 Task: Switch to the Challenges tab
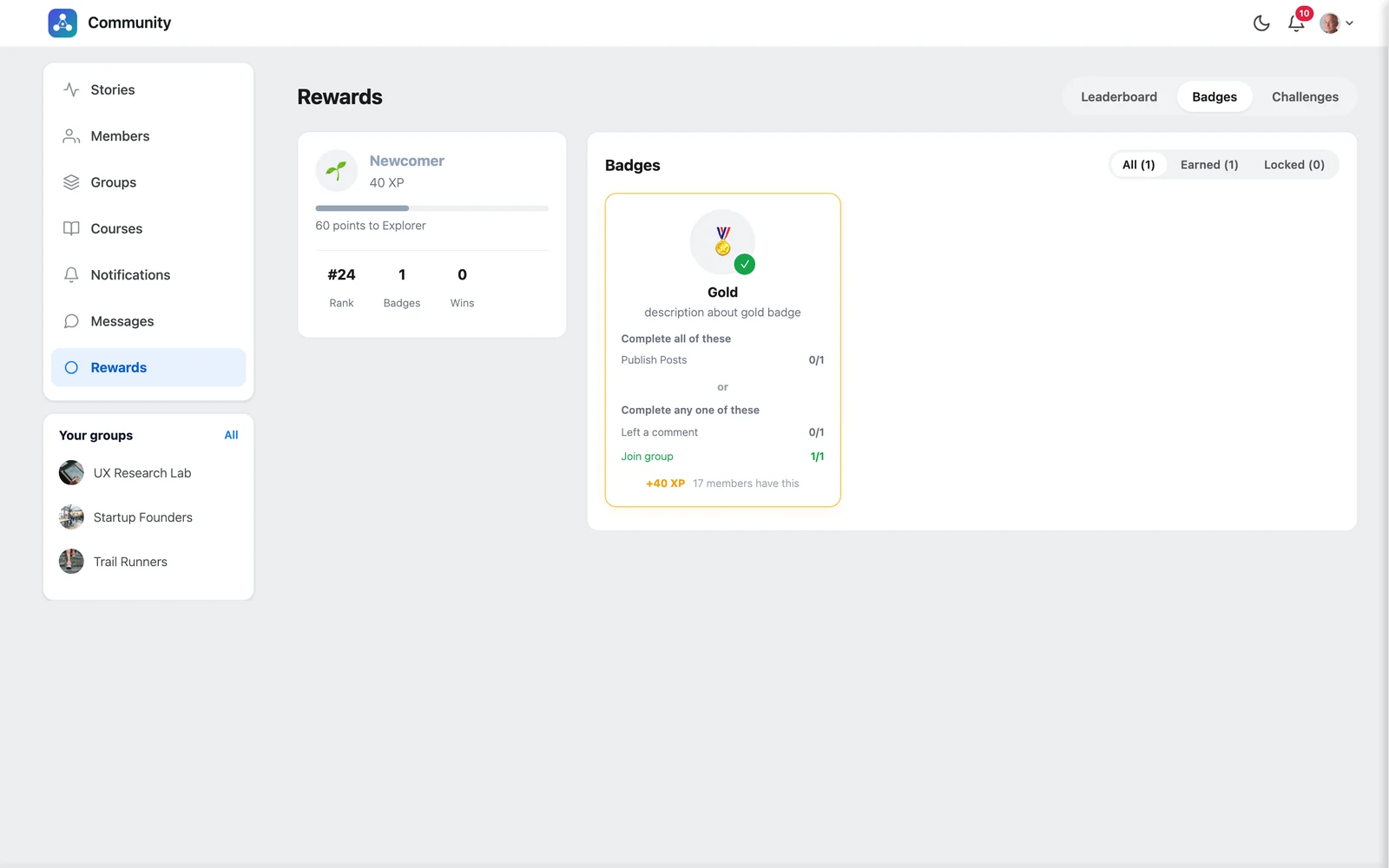pyautogui.click(x=1305, y=97)
